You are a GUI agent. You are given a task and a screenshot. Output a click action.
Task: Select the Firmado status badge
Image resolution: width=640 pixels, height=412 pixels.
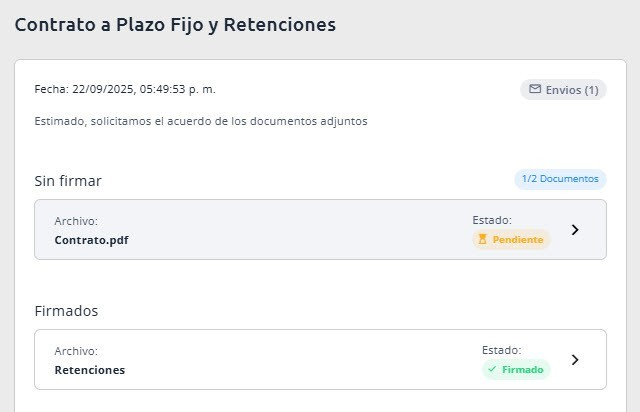point(516,370)
